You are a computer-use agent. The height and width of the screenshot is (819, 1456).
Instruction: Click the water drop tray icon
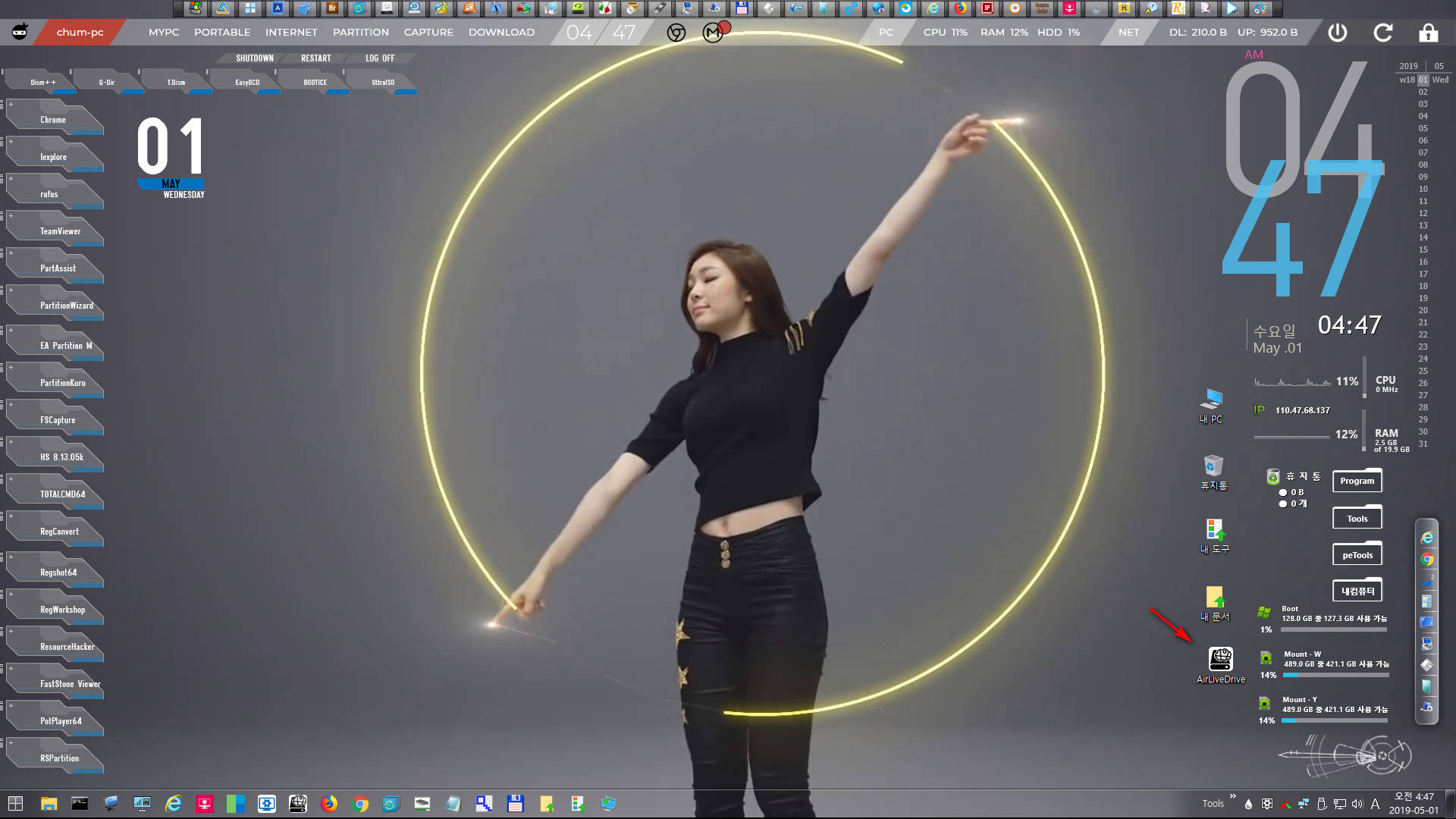pos(1248,804)
